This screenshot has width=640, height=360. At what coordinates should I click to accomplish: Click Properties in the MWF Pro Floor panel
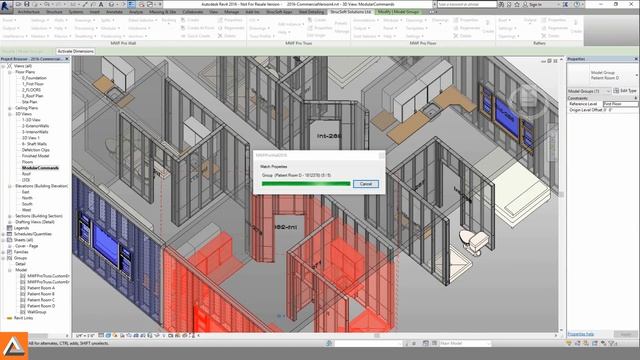pos(466,20)
